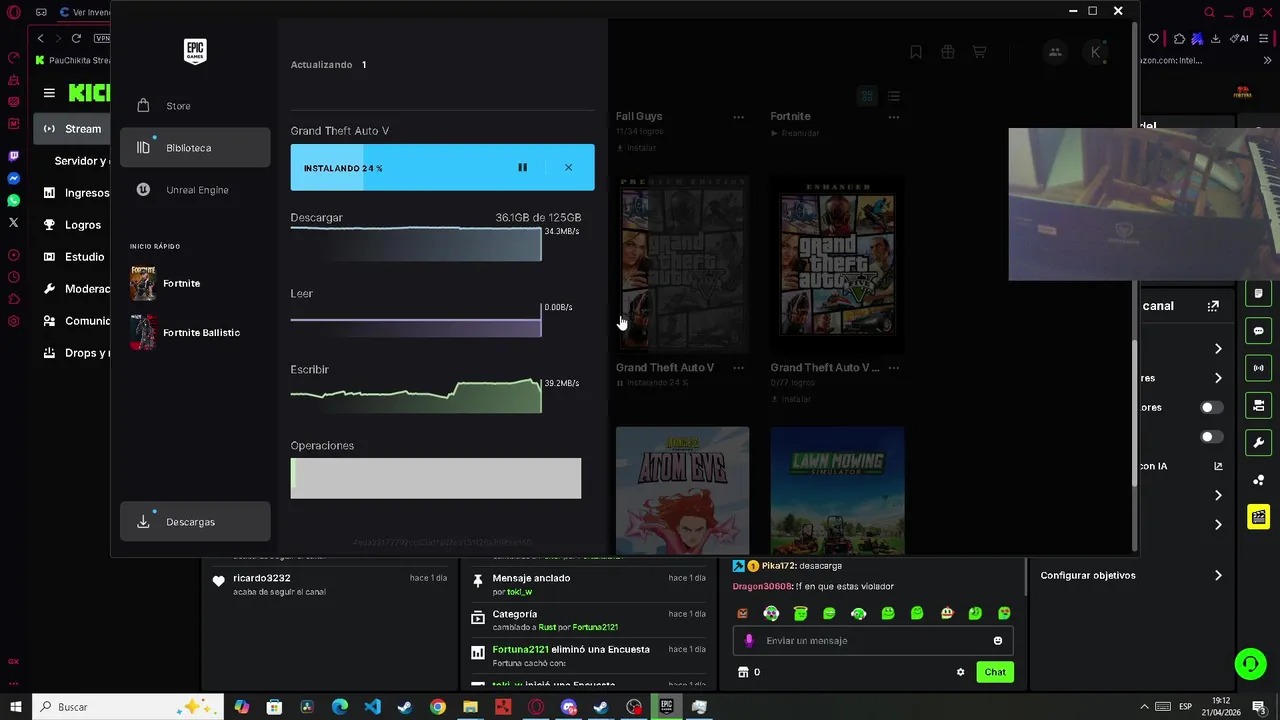Click Instalar under Fall Guys
Screen dimensions: 1280x720
point(636,148)
